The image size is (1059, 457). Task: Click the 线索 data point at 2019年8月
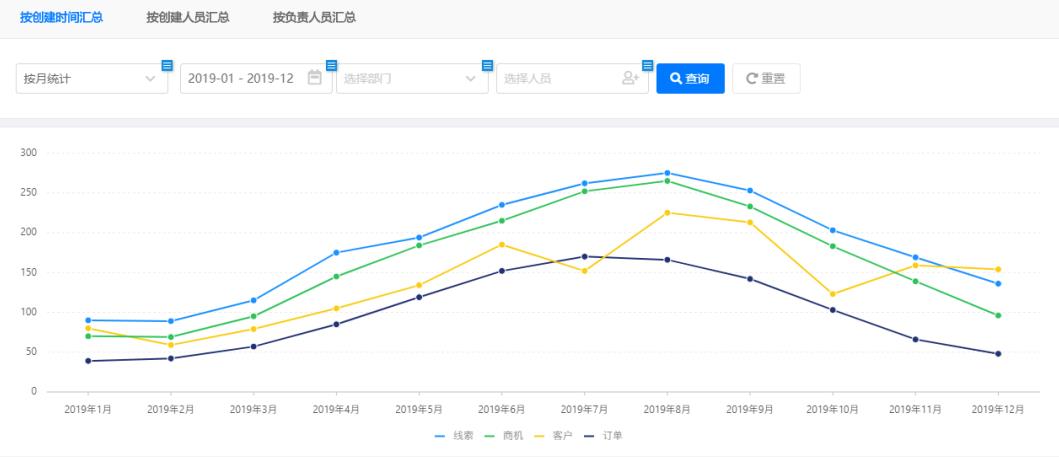(667, 173)
